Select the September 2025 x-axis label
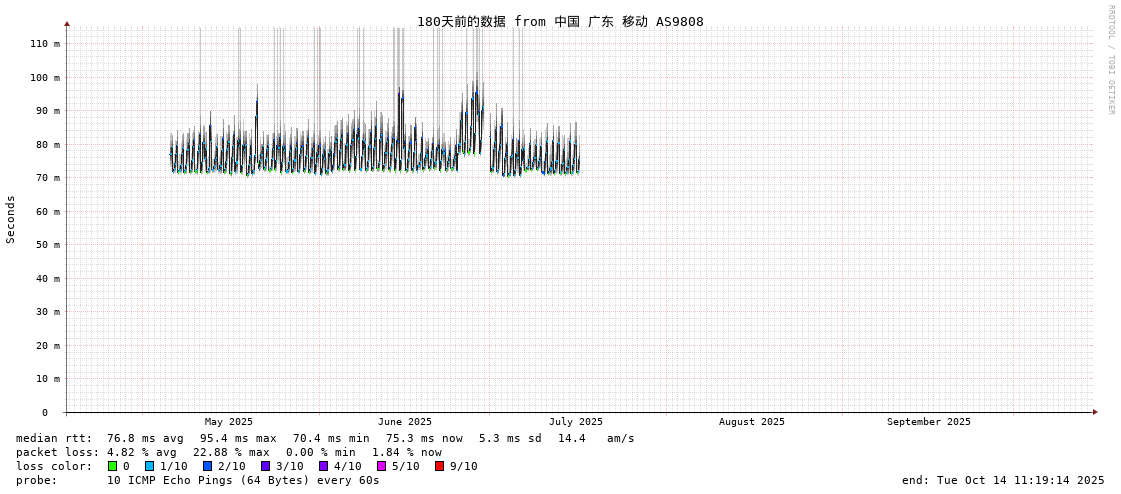Screen dimensions: 1121x494 coord(929,422)
